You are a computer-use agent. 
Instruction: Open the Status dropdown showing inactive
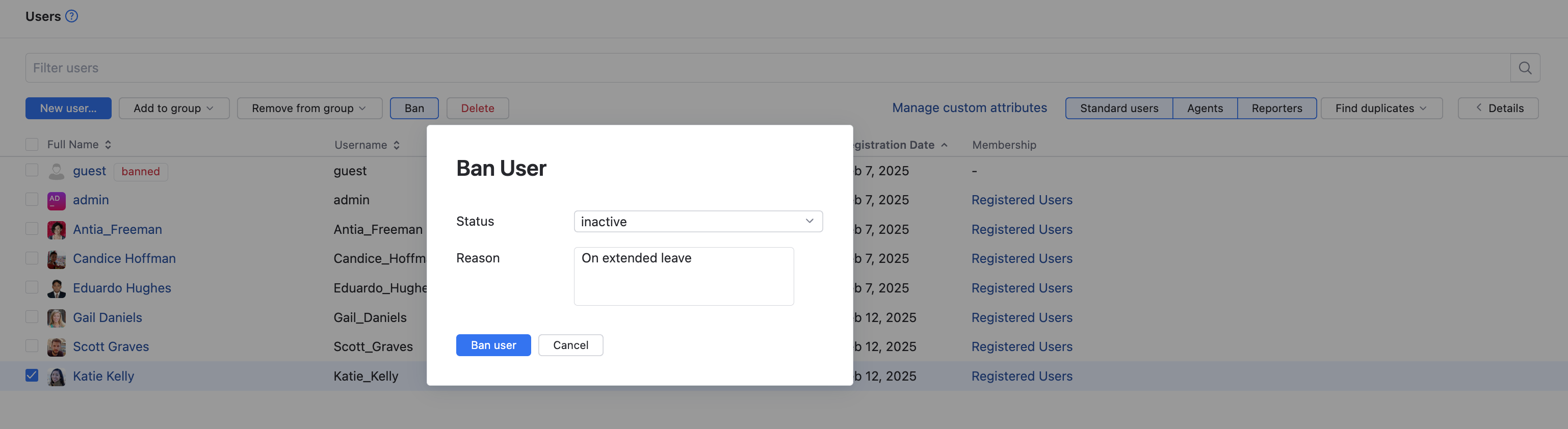[x=697, y=222]
